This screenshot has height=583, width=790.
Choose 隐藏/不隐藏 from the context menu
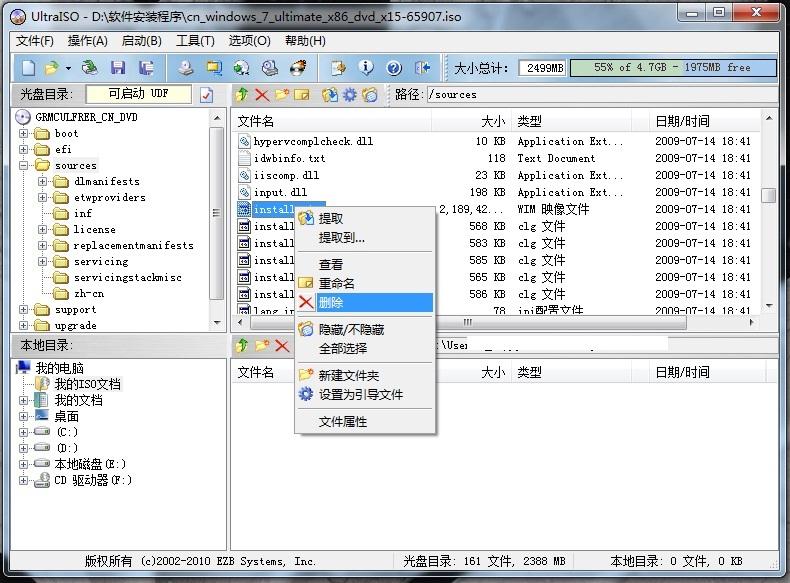coord(365,329)
